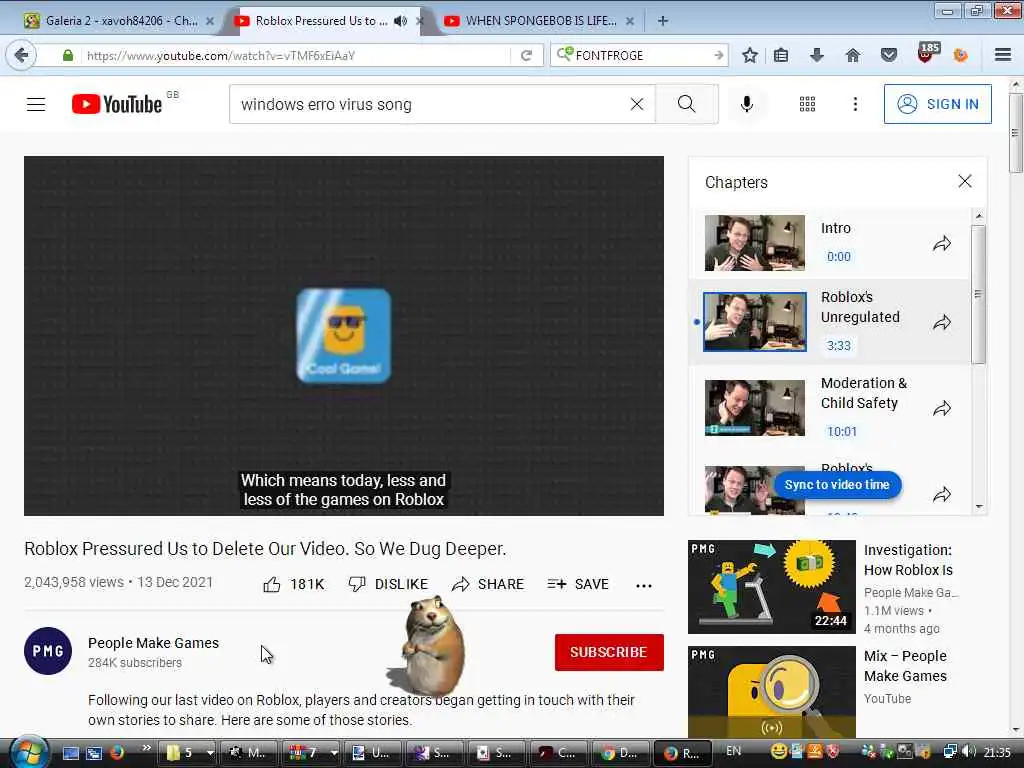Image resolution: width=1024 pixels, height=768 pixels.
Task: Search with your voice microphone
Action: (x=746, y=104)
